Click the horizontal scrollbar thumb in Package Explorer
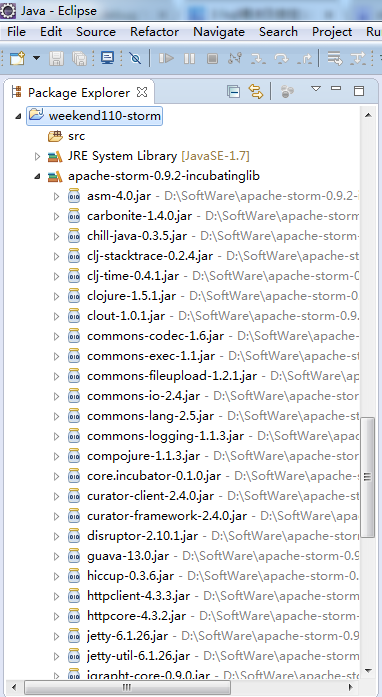Screen dimensions: 382x697 click(x=127, y=687)
